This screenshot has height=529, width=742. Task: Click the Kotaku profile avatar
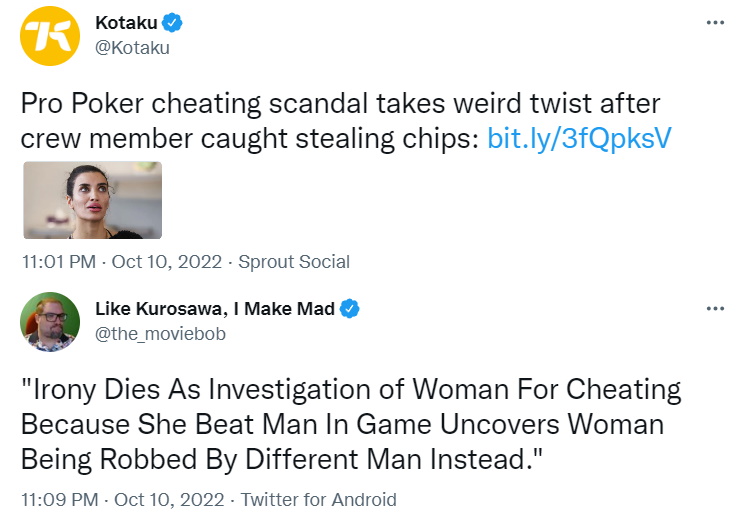[50, 37]
